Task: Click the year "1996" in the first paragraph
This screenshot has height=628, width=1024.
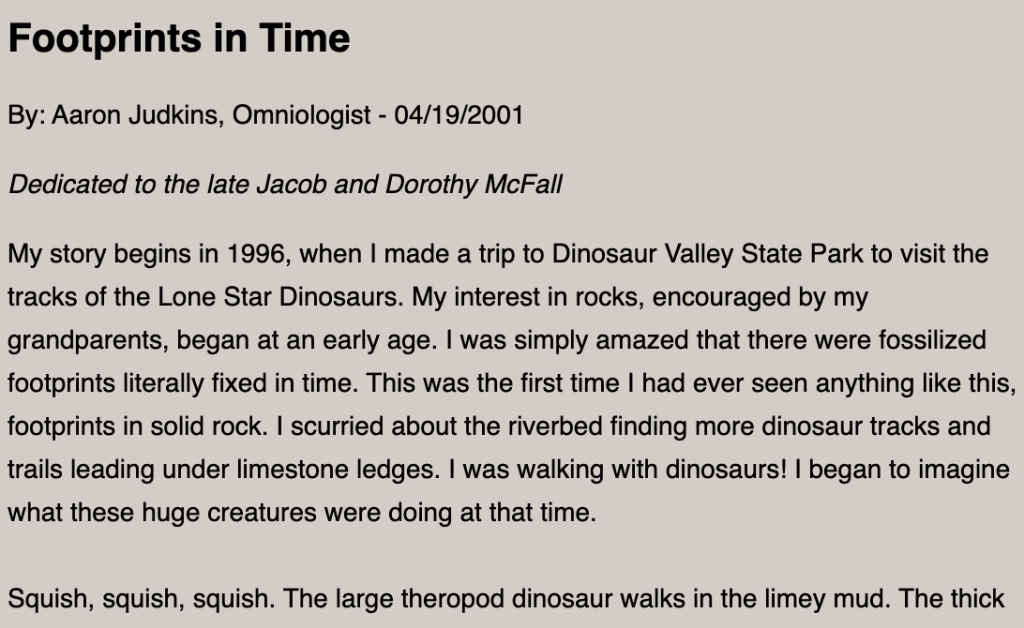Action: (256, 253)
